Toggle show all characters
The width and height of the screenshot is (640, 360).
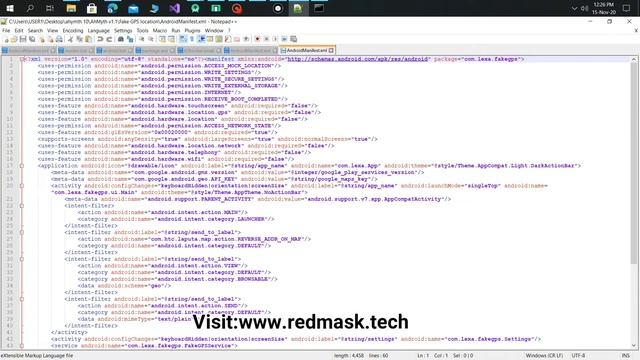tap(192, 39)
